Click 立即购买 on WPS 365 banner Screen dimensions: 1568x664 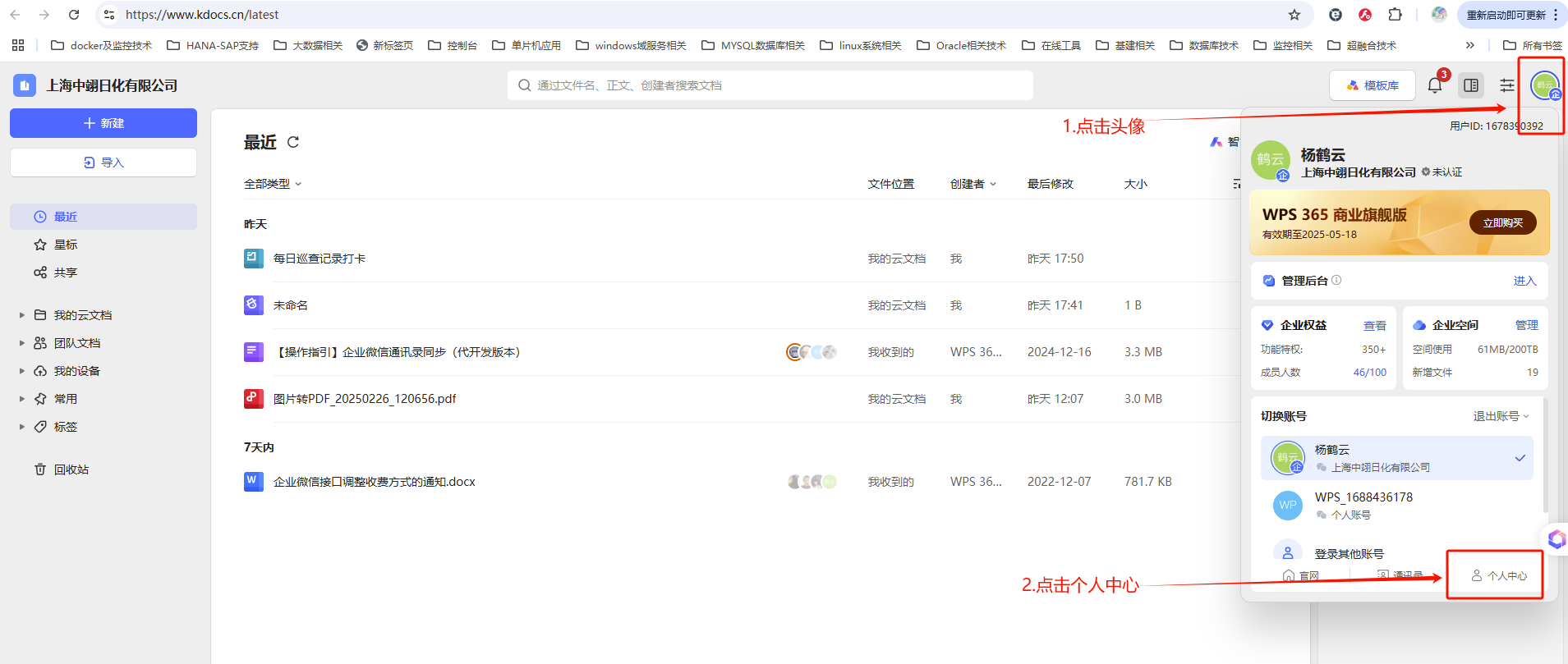[1502, 222]
